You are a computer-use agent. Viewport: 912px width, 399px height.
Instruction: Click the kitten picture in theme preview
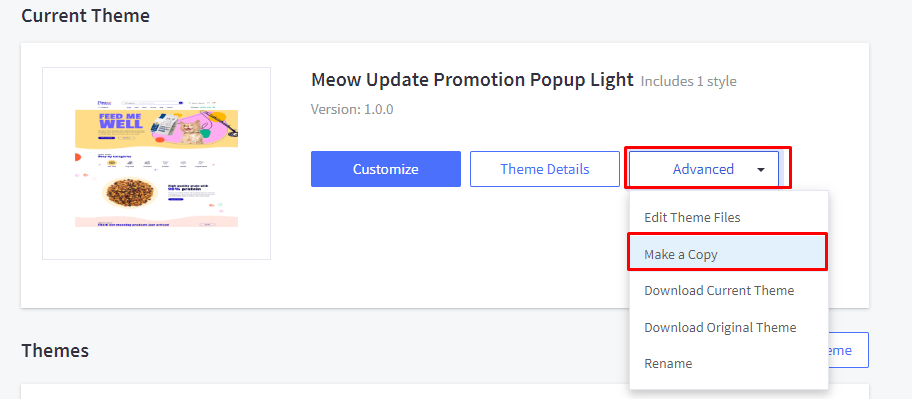pos(190,133)
